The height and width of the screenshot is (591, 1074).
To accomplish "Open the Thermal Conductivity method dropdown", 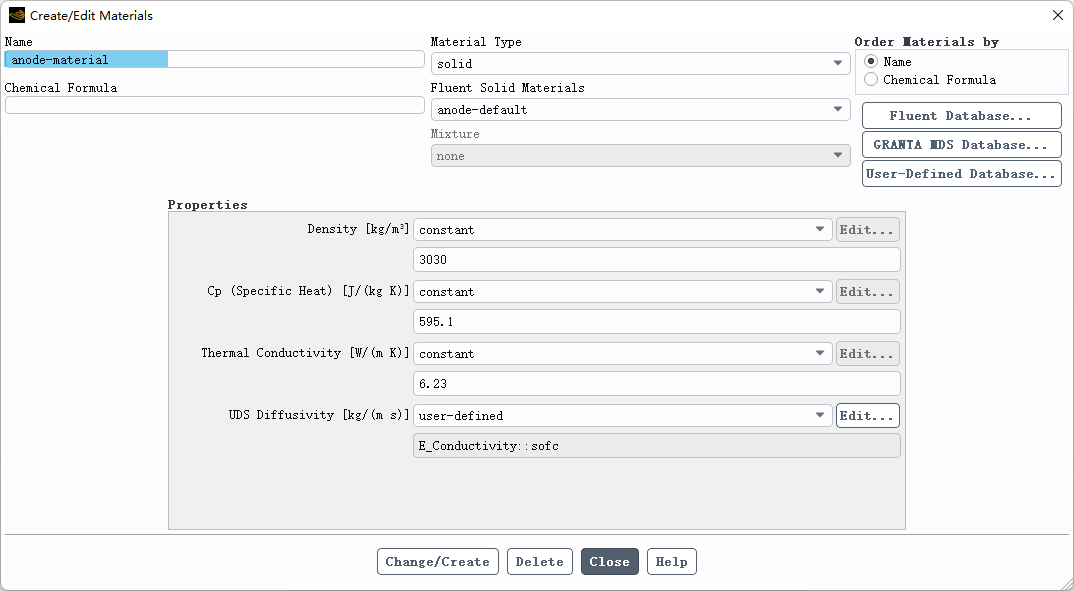I will pos(622,354).
